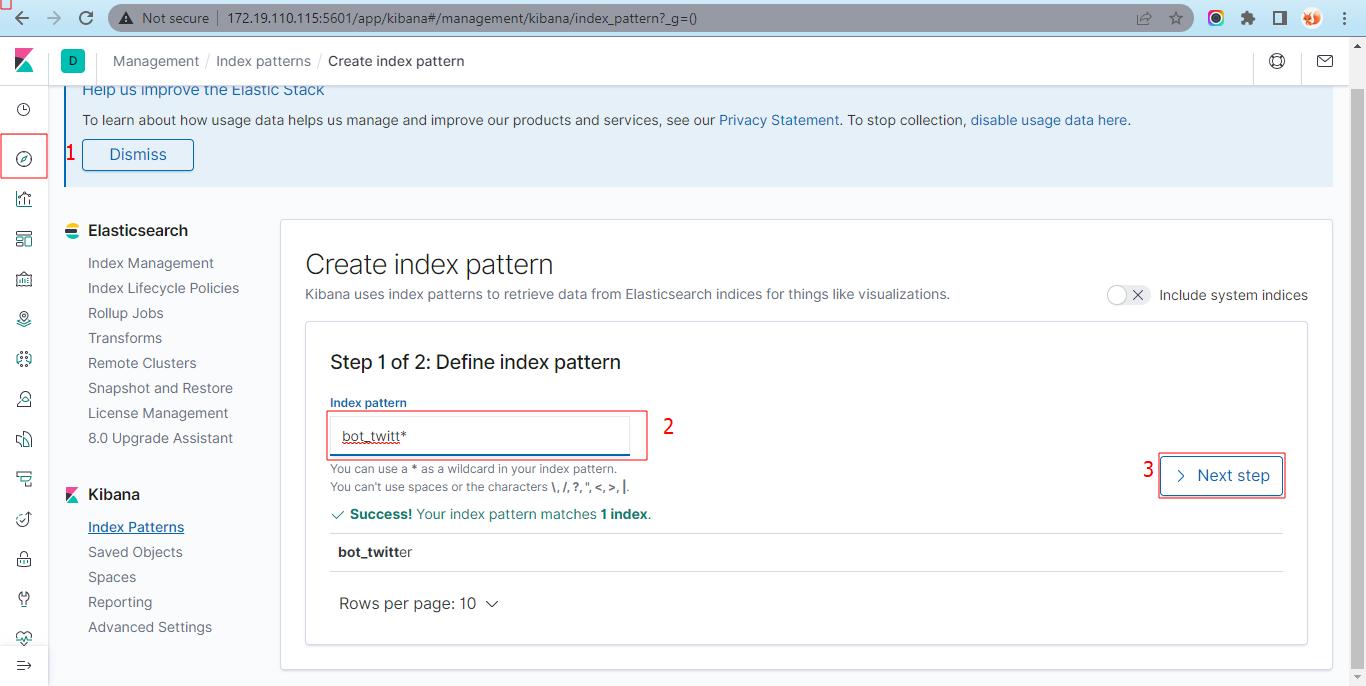
Task: Click the Next step button
Action: click(1221, 476)
